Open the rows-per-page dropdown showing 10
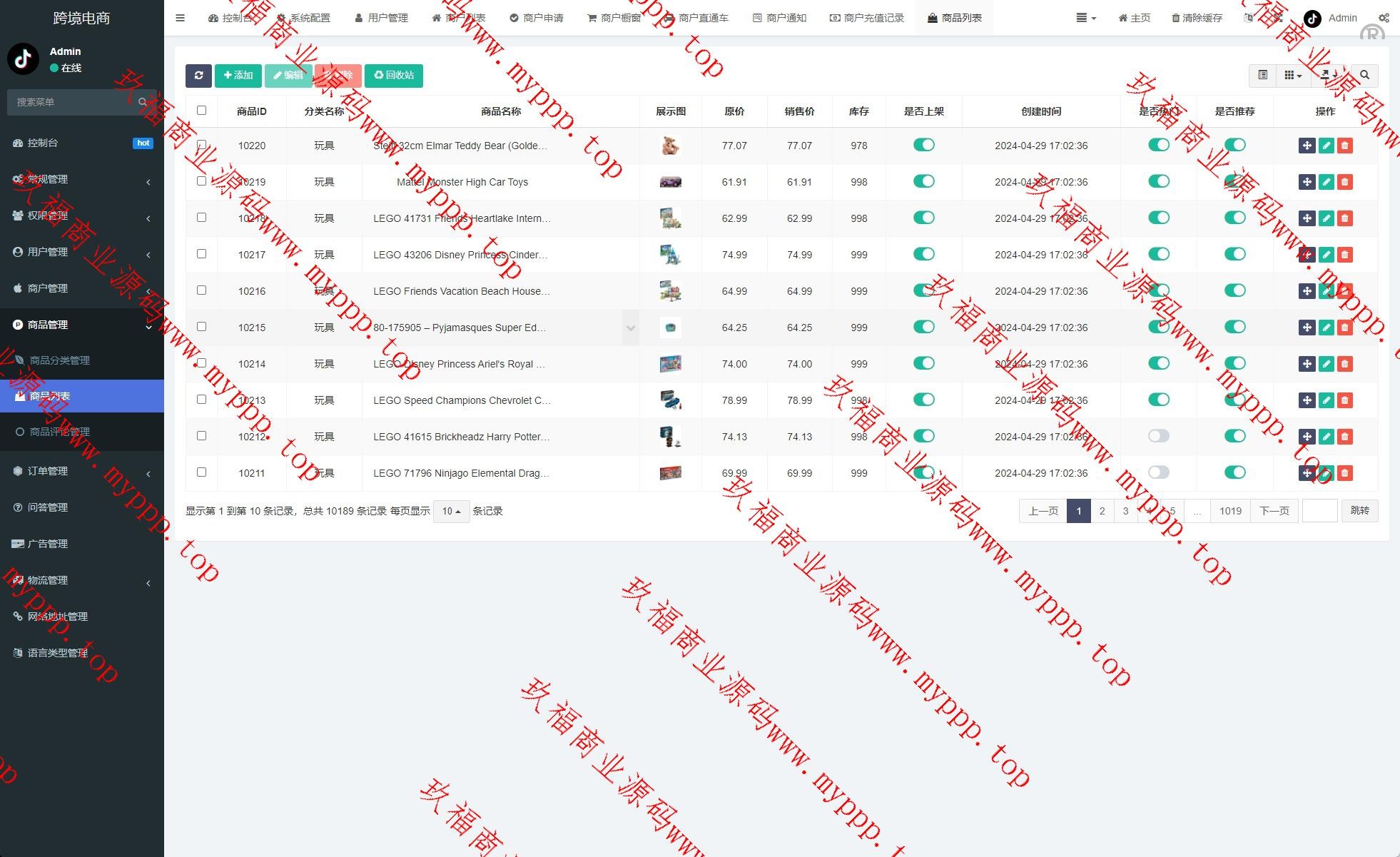The width and height of the screenshot is (1400, 857). click(x=451, y=512)
